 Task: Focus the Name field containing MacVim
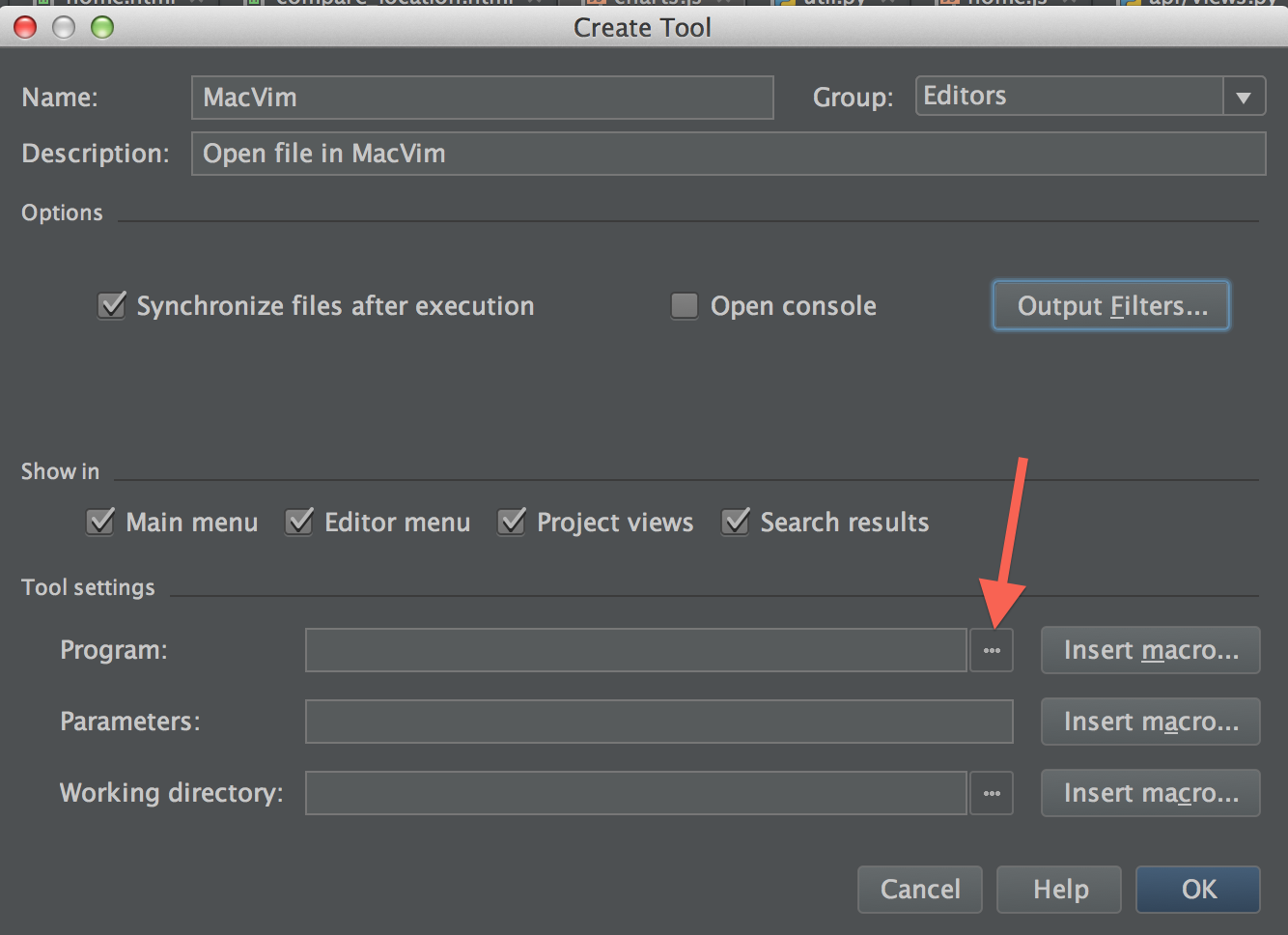483,98
